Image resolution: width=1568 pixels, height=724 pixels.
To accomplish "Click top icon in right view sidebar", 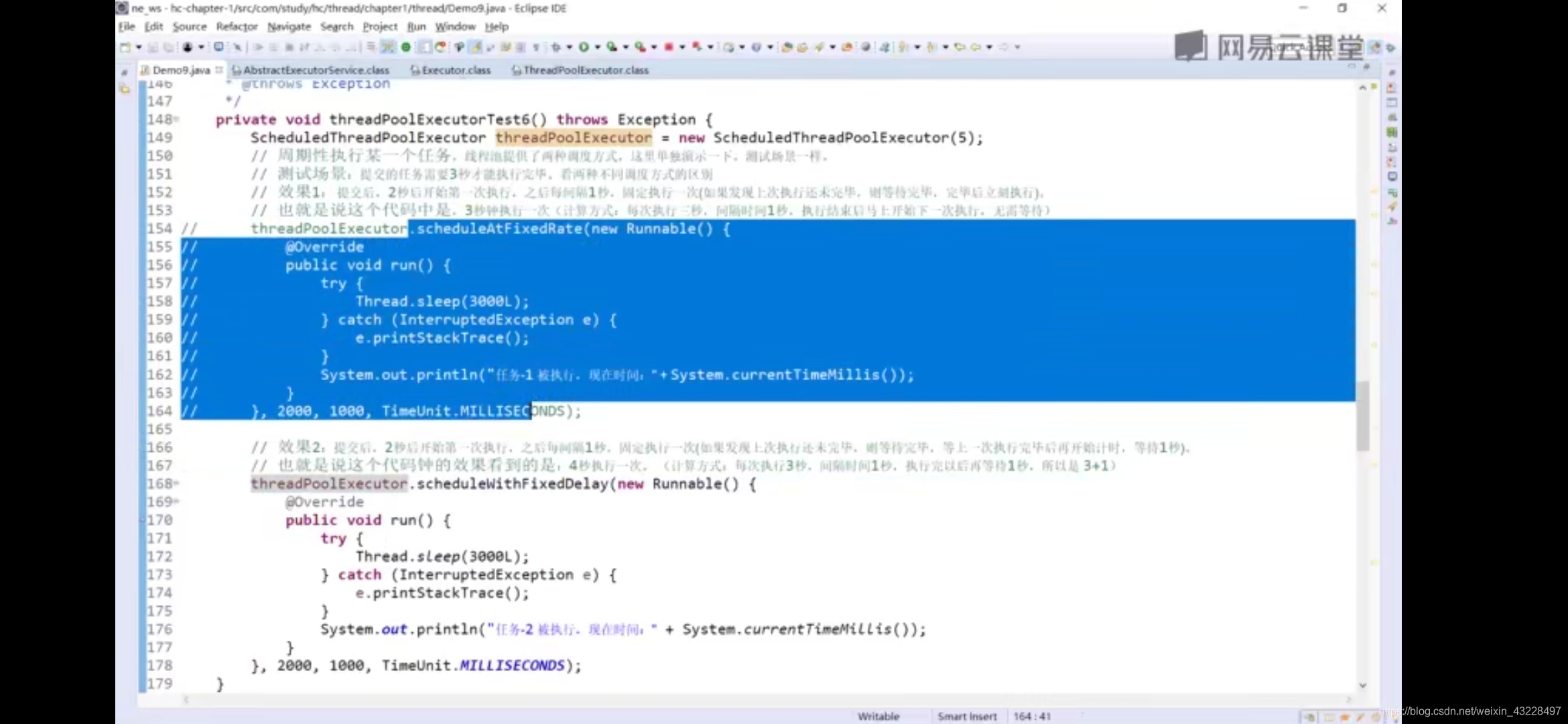I will (1392, 72).
